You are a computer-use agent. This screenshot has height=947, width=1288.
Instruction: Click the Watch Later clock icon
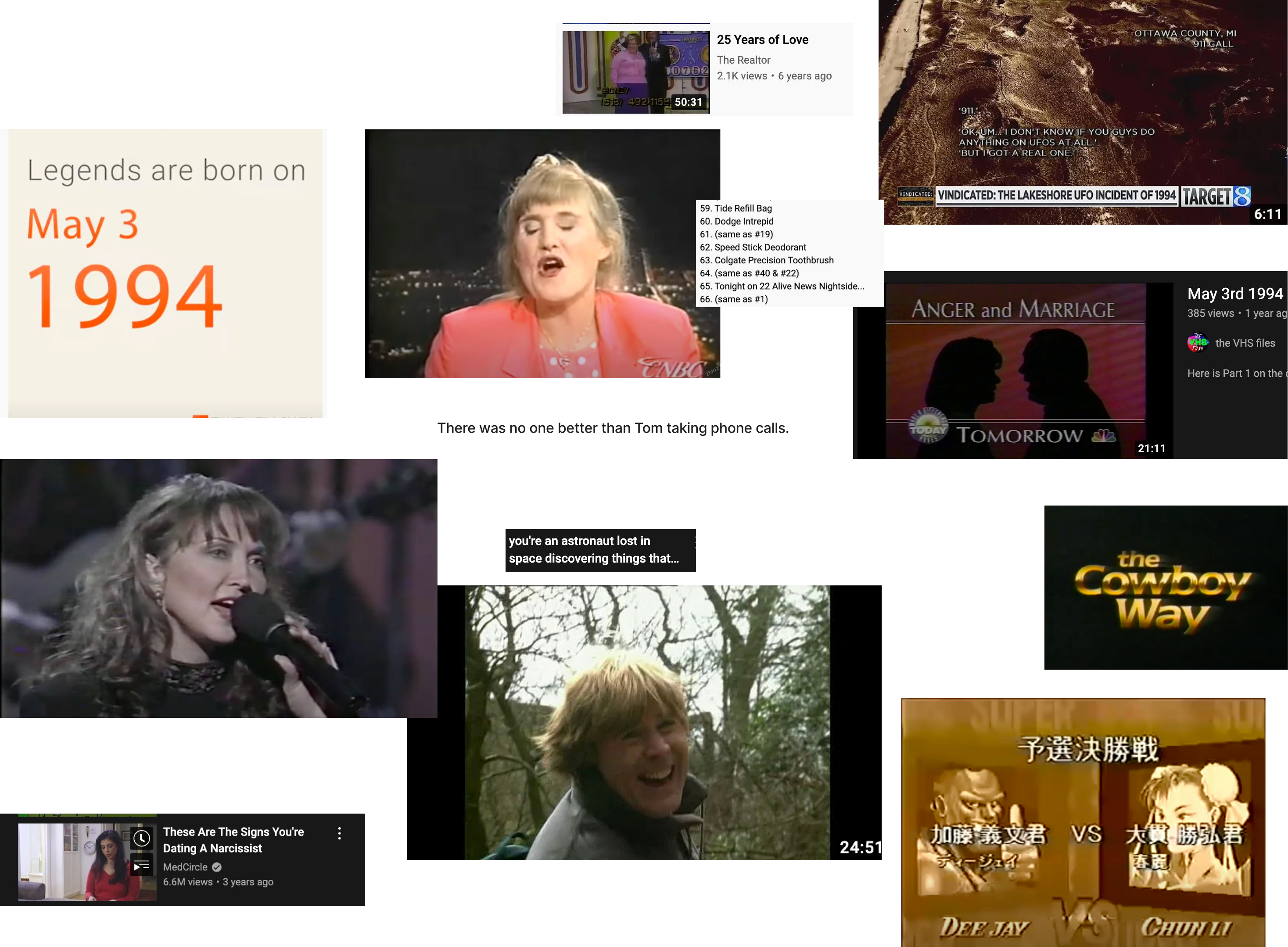(x=142, y=839)
